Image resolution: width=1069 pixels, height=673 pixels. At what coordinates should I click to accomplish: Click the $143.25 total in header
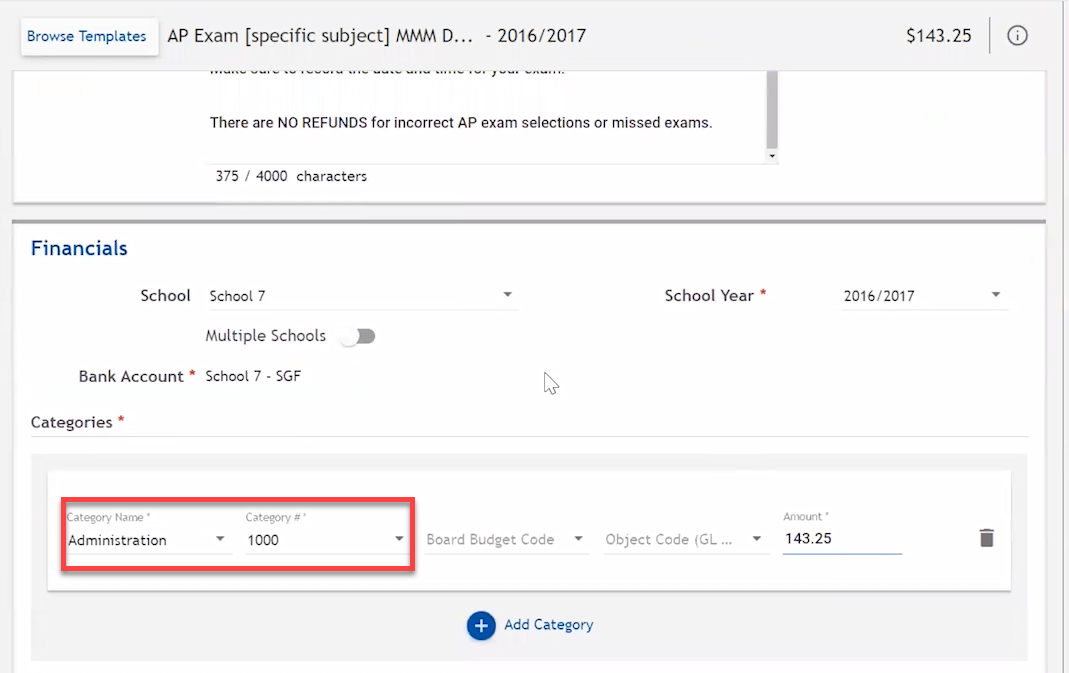click(939, 35)
